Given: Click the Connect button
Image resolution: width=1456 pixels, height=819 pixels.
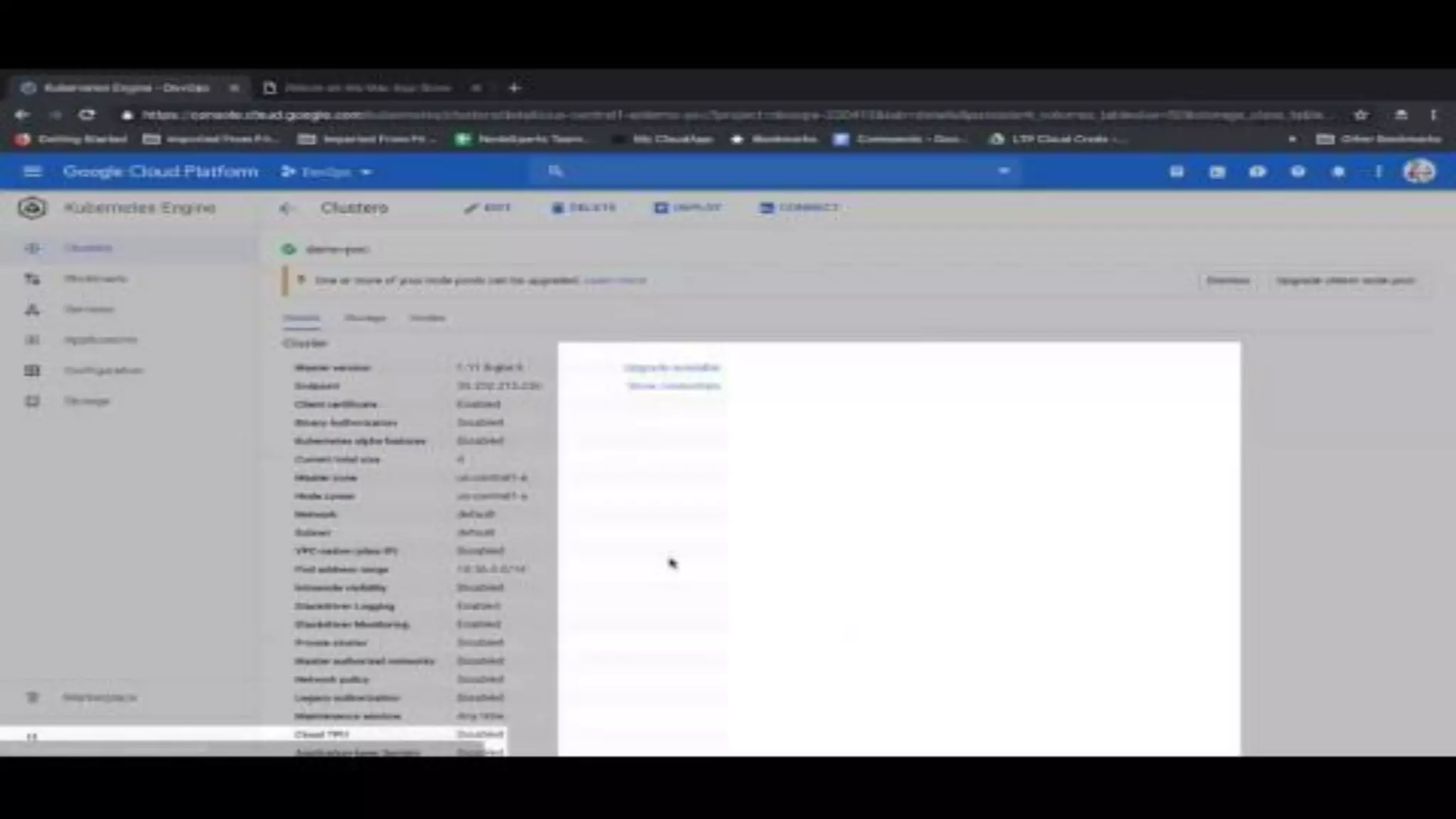Looking at the screenshot, I should pos(799,208).
